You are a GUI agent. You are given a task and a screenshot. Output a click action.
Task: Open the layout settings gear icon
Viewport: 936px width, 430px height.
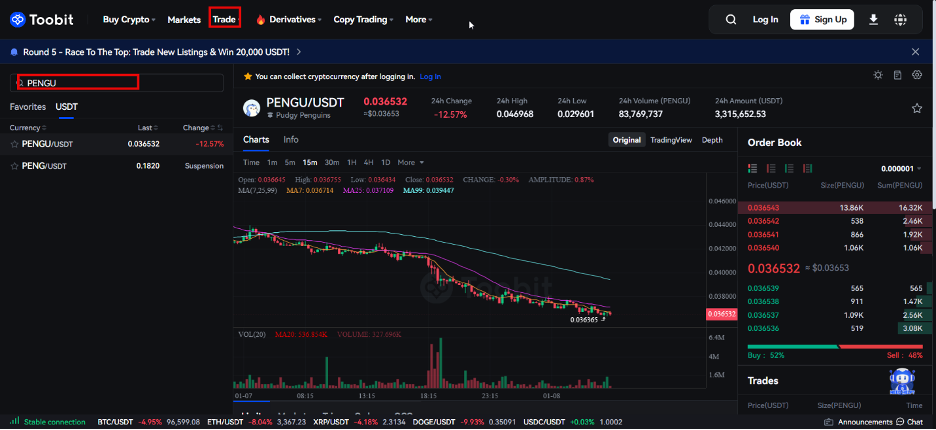(917, 75)
